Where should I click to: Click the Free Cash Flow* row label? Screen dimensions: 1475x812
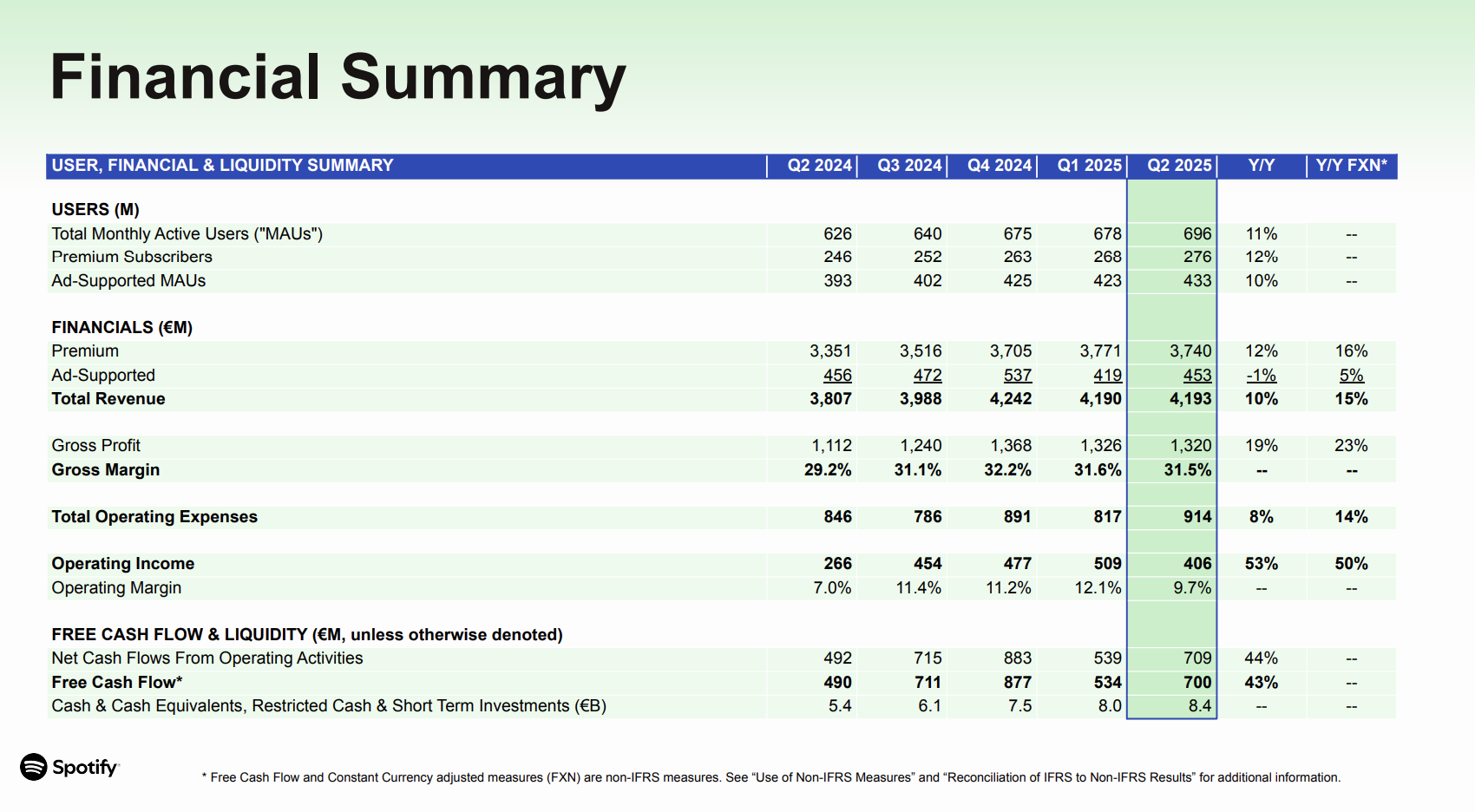coord(117,683)
